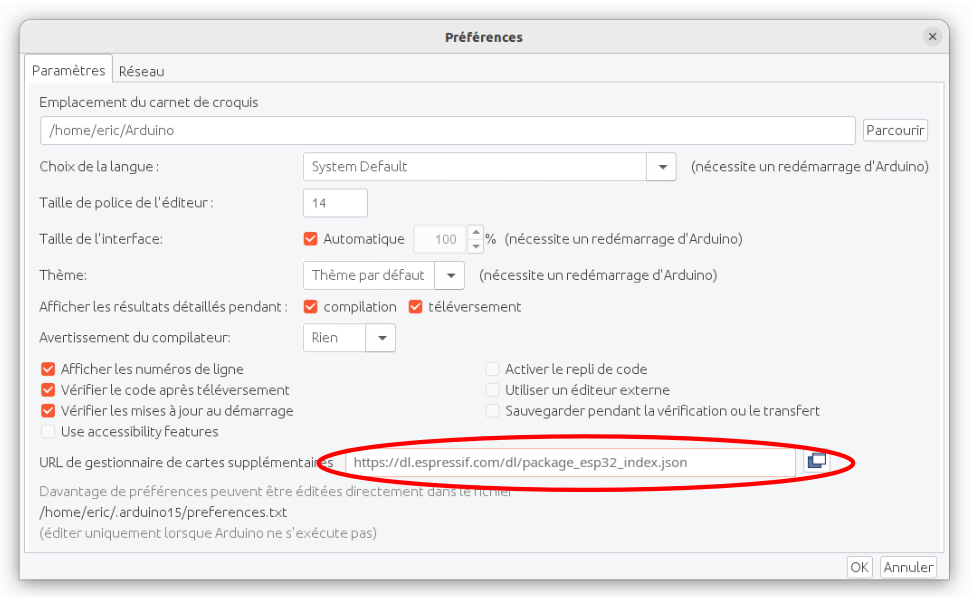Uncheck the téléversement detailed output checkbox
The height and width of the screenshot is (602, 970).
(x=415, y=307)
